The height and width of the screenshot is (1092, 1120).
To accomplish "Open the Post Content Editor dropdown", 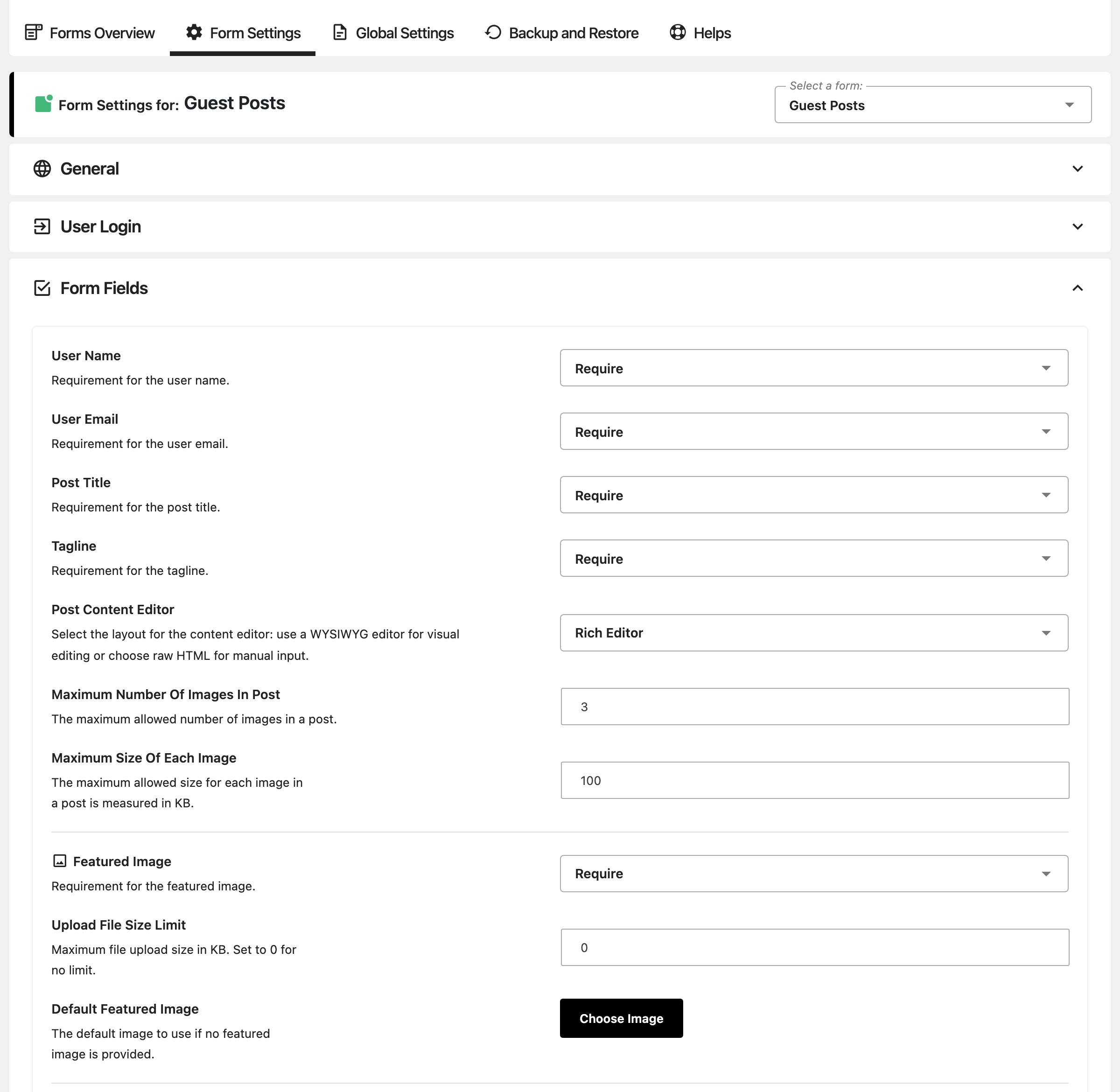I will (x=814, y=633).
